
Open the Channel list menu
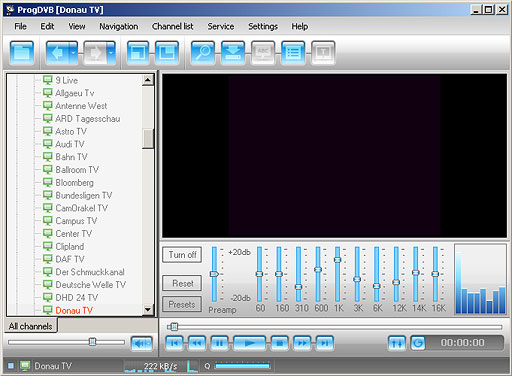[173, 26]
